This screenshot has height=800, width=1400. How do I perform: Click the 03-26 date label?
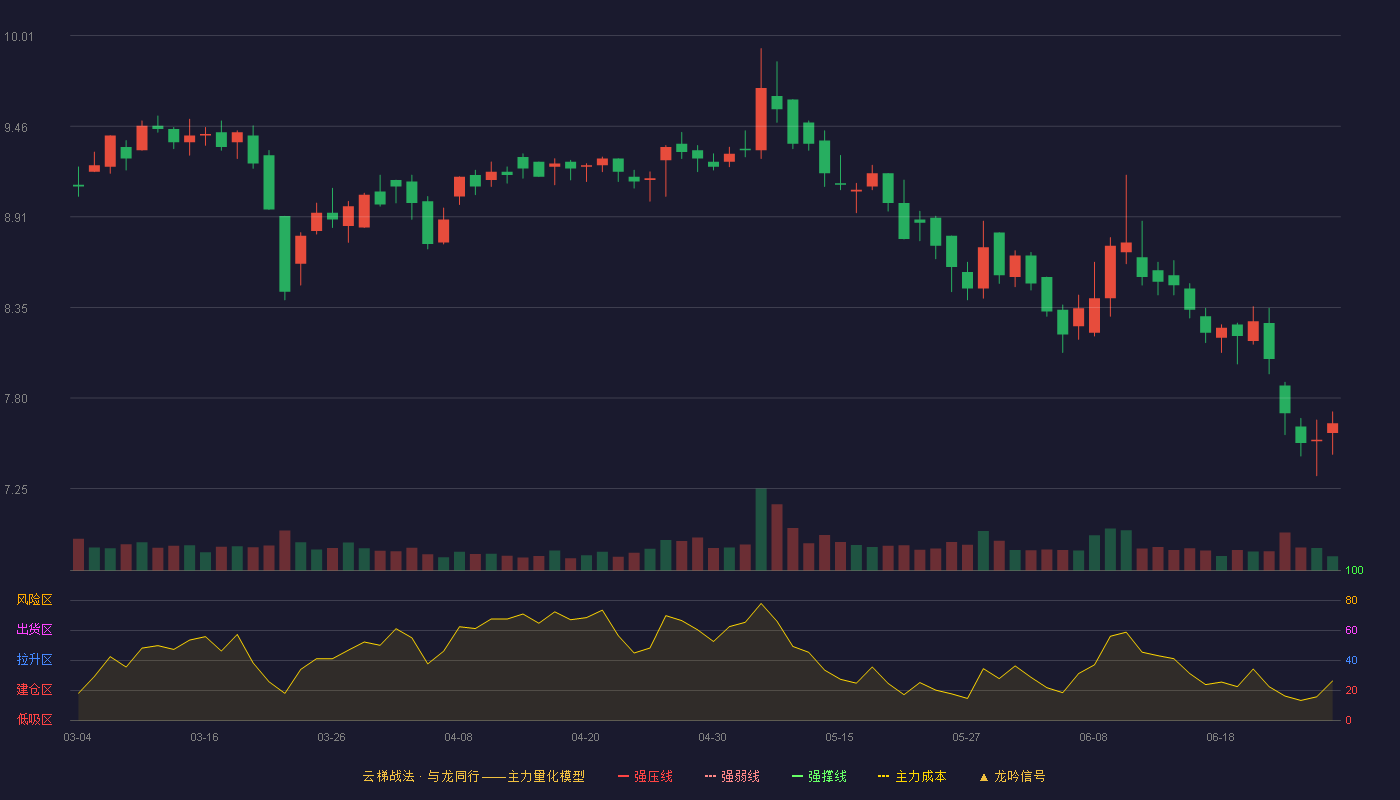(x=331, y=737)
